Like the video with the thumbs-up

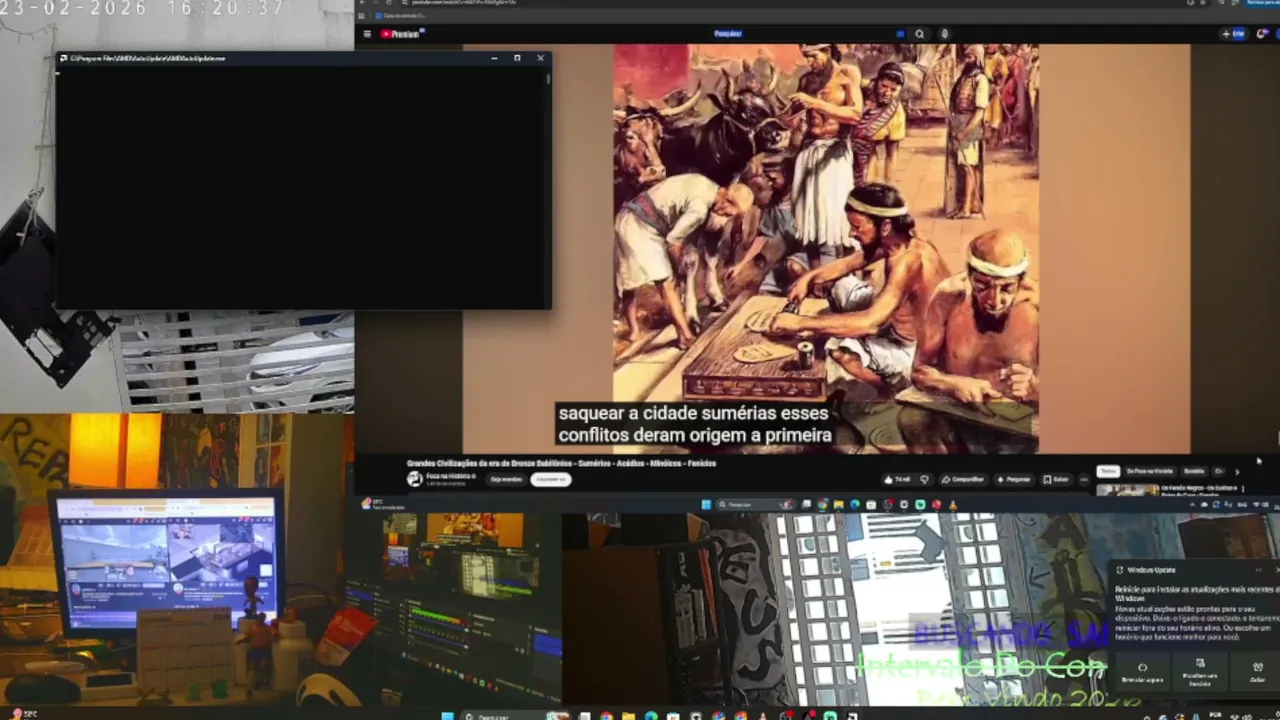898,479
